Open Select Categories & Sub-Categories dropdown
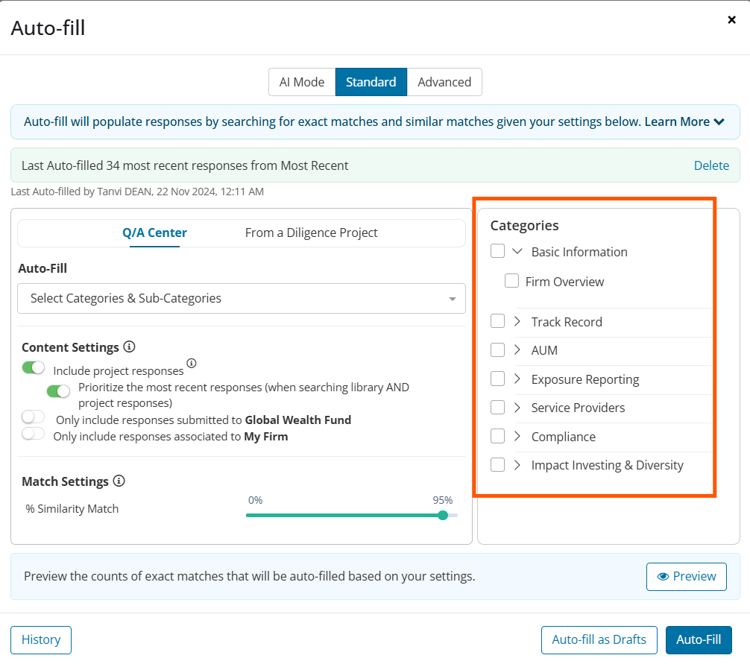The width and height of the screenshot is (750, 664). (242, 299)
